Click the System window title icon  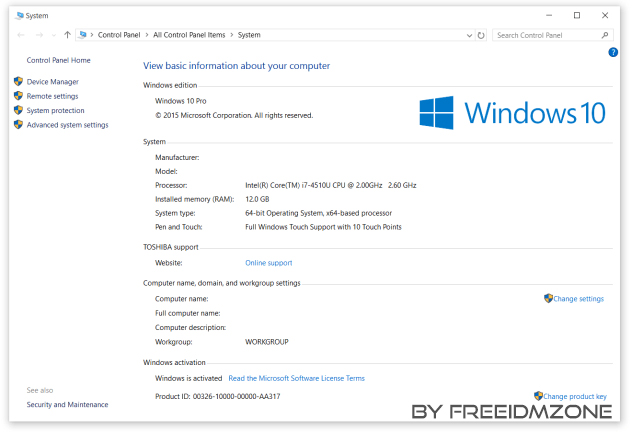click(19, 16)
